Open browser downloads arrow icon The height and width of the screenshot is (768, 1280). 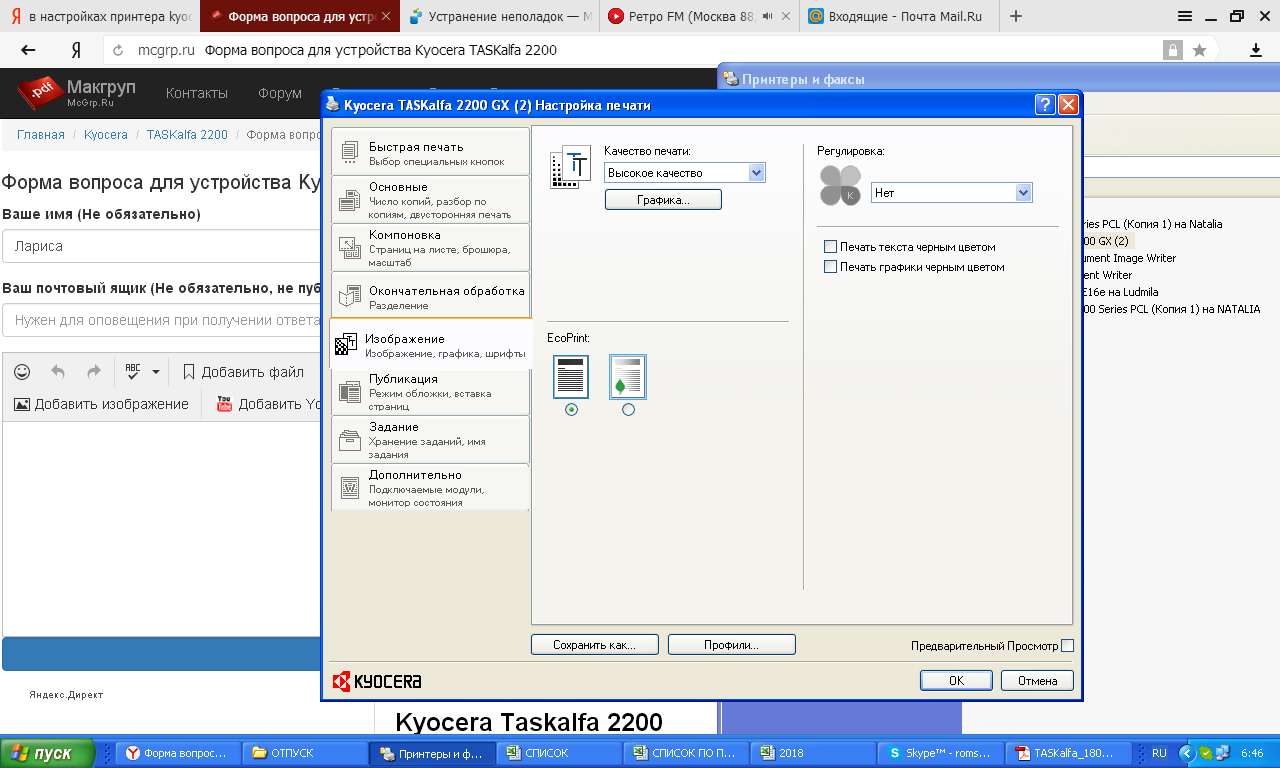click(x=1256, y=50)
